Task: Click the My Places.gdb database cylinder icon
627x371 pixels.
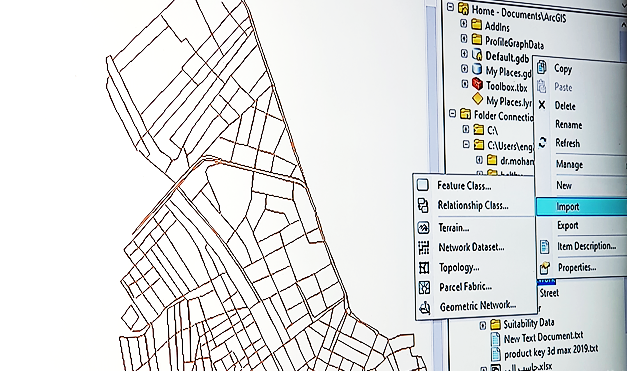Action: [477, 69]
